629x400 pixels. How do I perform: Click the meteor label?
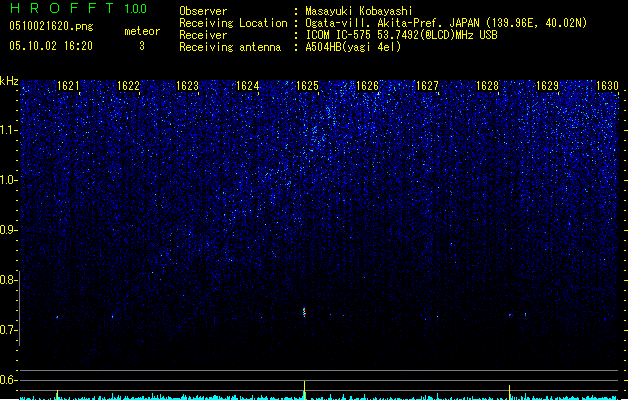[x=142, y=31]
